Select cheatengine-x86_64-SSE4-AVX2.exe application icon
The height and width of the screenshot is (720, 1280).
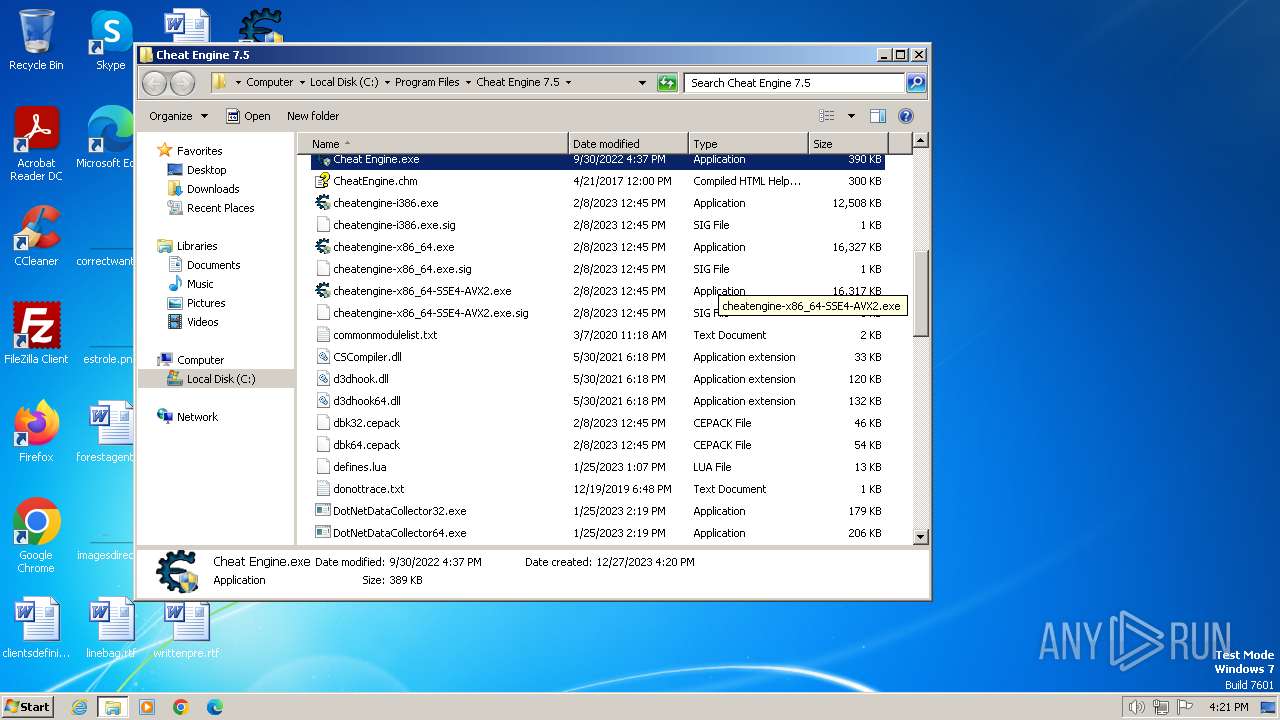tap(322, 291)
